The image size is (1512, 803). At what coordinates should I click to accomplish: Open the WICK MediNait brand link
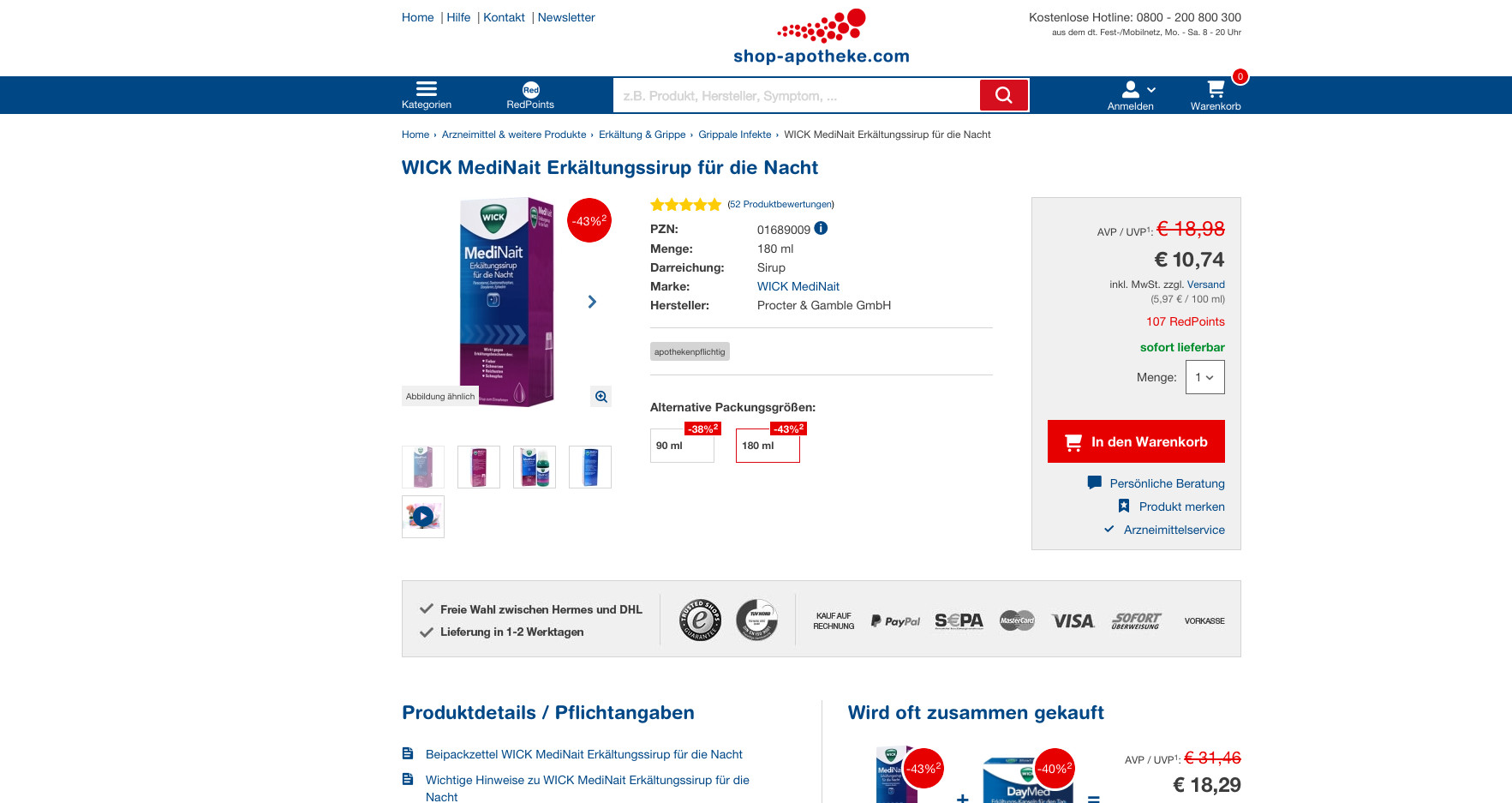click(798, 286)
